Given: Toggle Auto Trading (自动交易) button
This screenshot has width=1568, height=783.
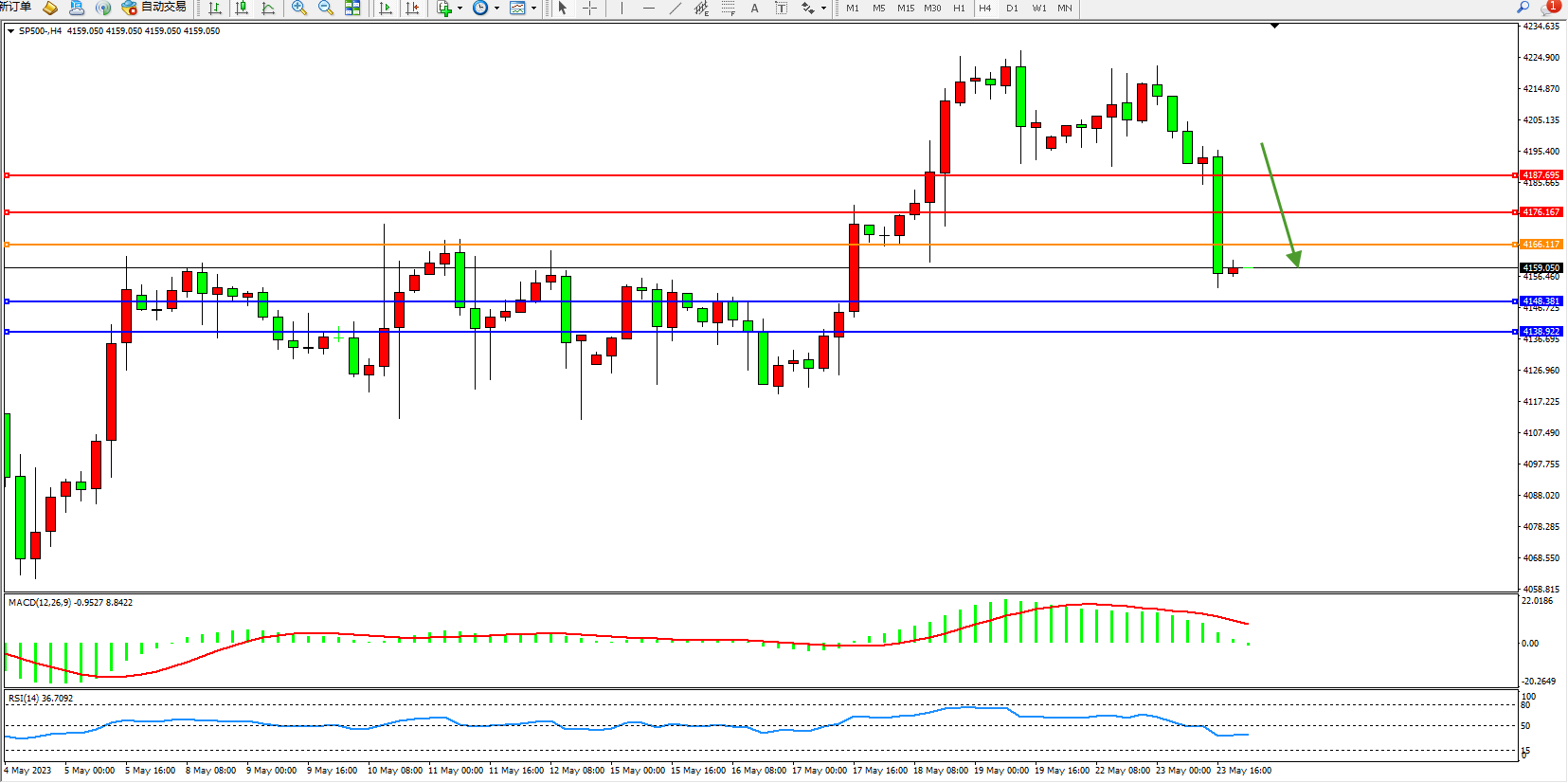Looking at the screenshot, I should [x=153, y=8].
